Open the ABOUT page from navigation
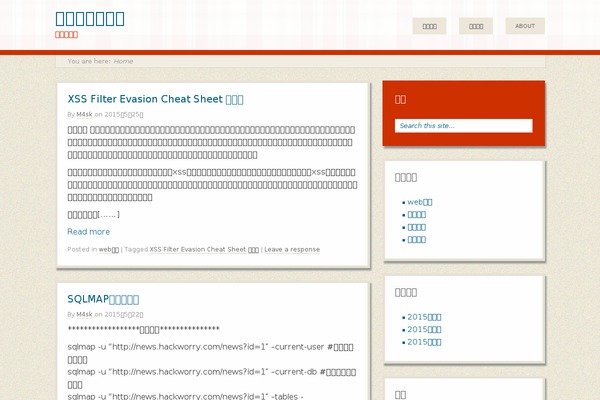The width and height of the screenshot is (600, 400). (525, 26)
